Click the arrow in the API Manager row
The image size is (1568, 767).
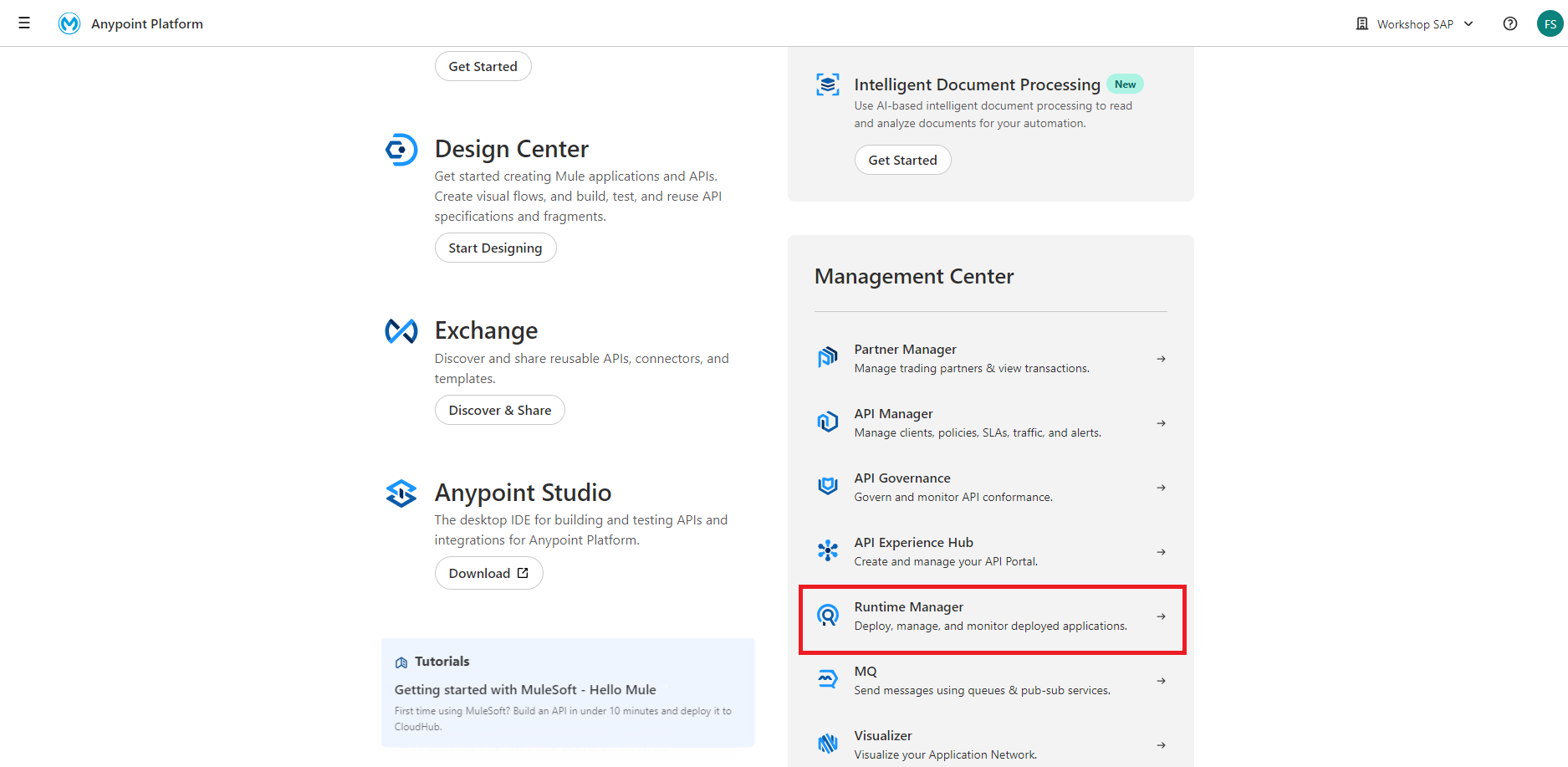1161,423
